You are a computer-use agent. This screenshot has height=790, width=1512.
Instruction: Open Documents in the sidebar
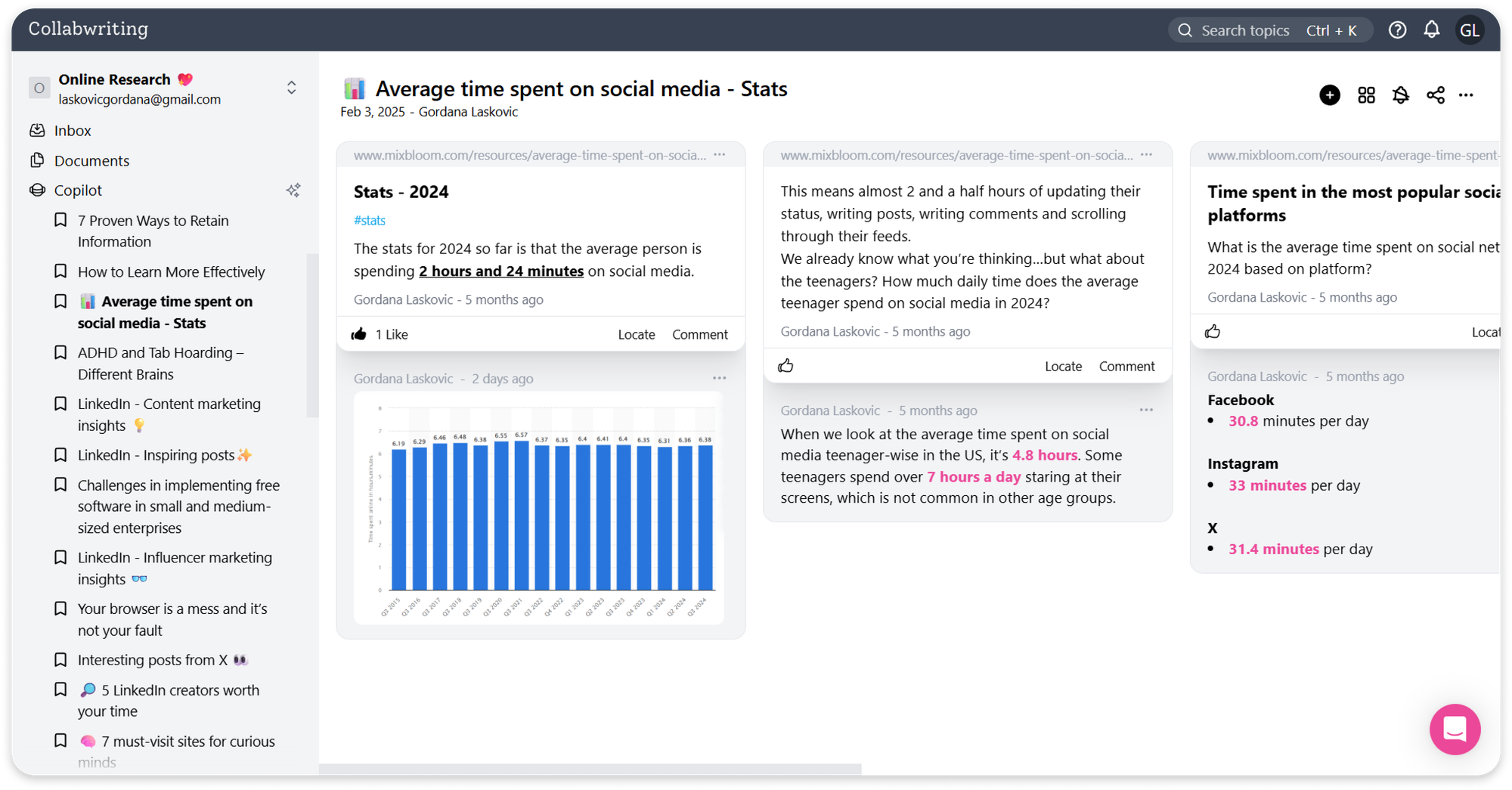click(91, 161)
